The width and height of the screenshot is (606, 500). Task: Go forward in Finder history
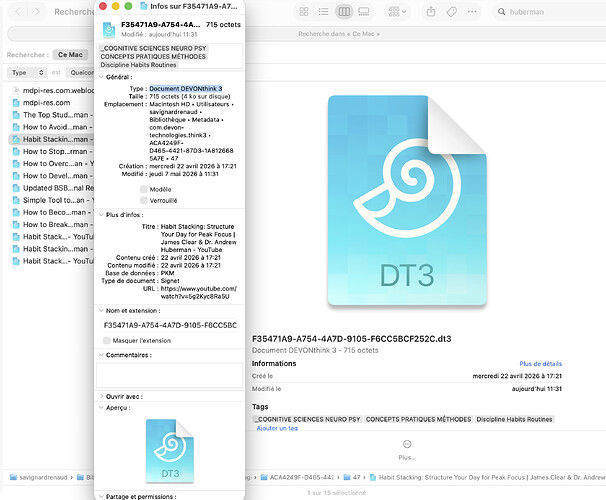pos(37,12)
